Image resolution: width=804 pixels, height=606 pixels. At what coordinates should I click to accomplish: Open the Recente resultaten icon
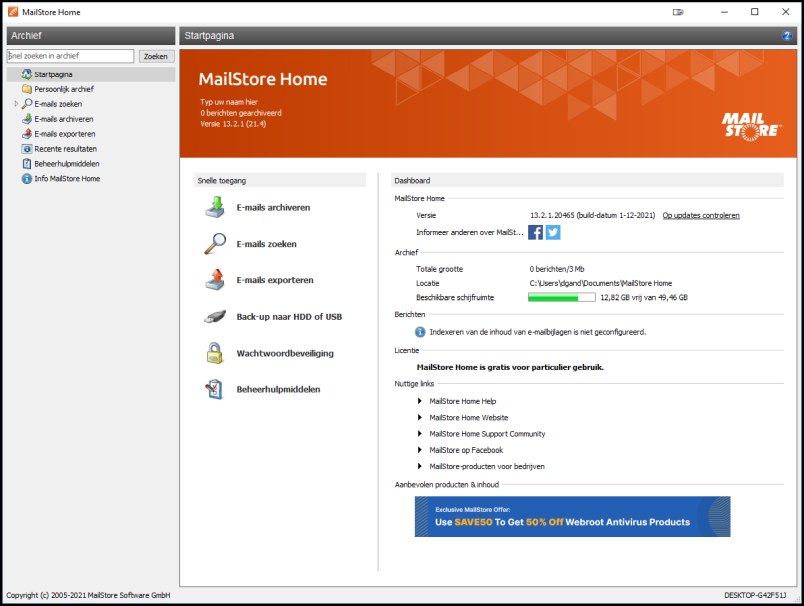coord(27,149)
